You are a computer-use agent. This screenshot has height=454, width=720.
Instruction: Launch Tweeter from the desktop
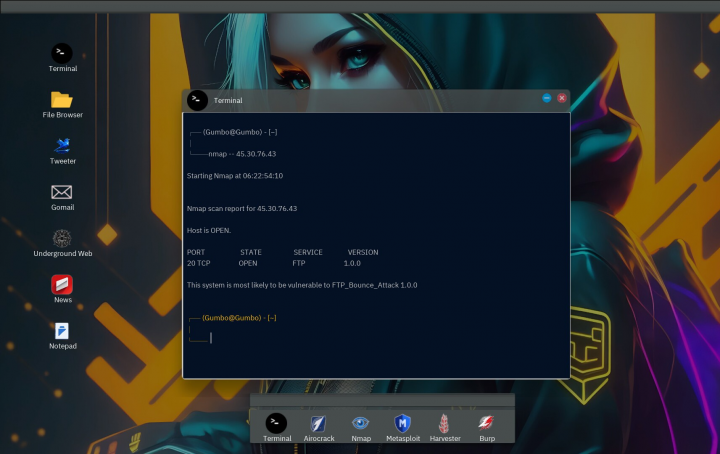pos(62,146)
